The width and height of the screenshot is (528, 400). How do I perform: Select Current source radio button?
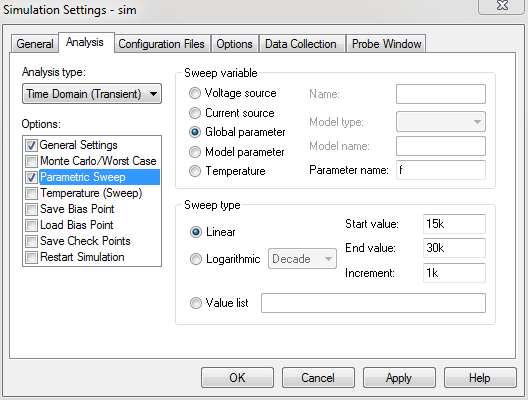[195, 113]
